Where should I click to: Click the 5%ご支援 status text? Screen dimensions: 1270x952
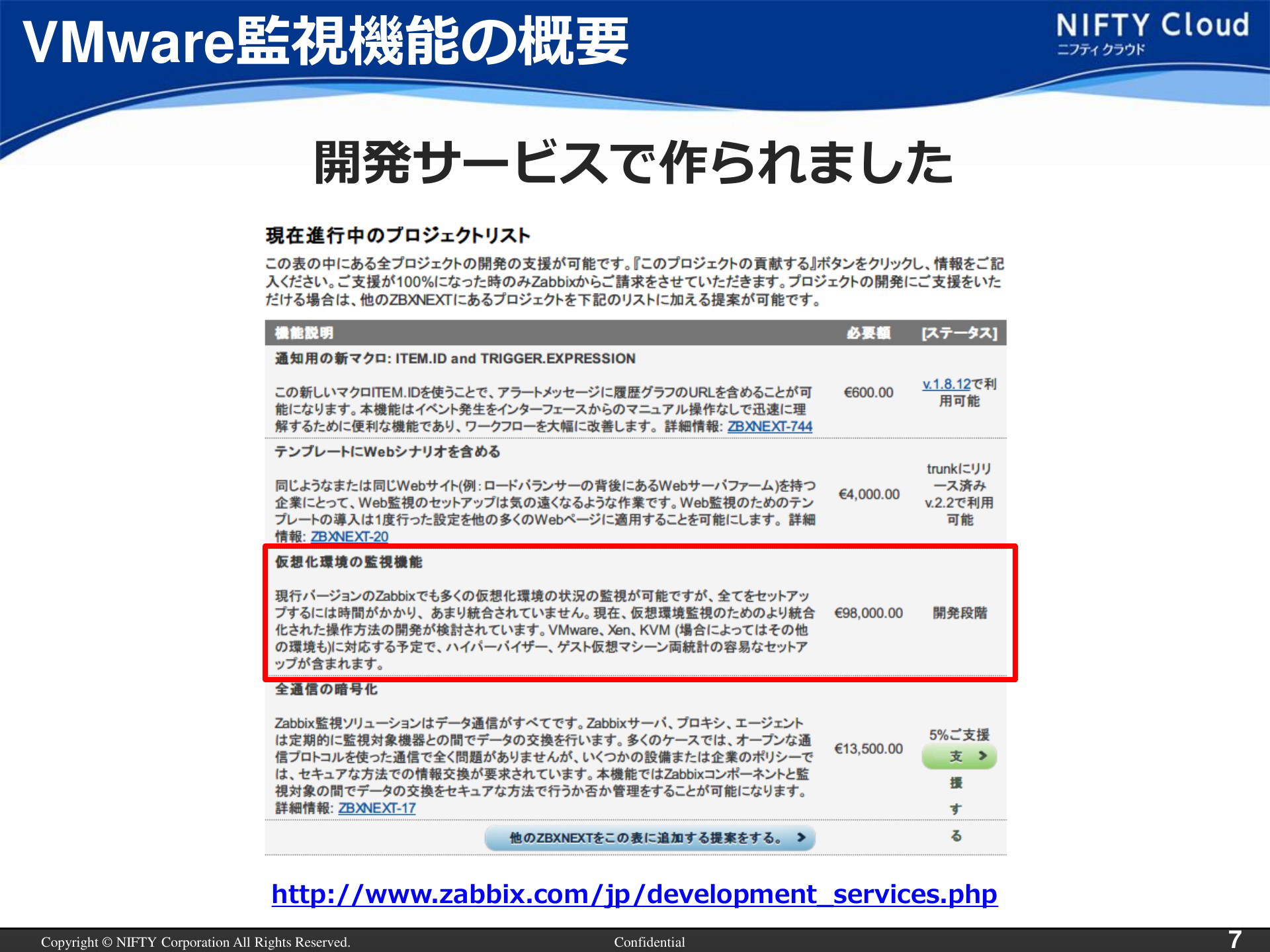[x=959, y=734]
